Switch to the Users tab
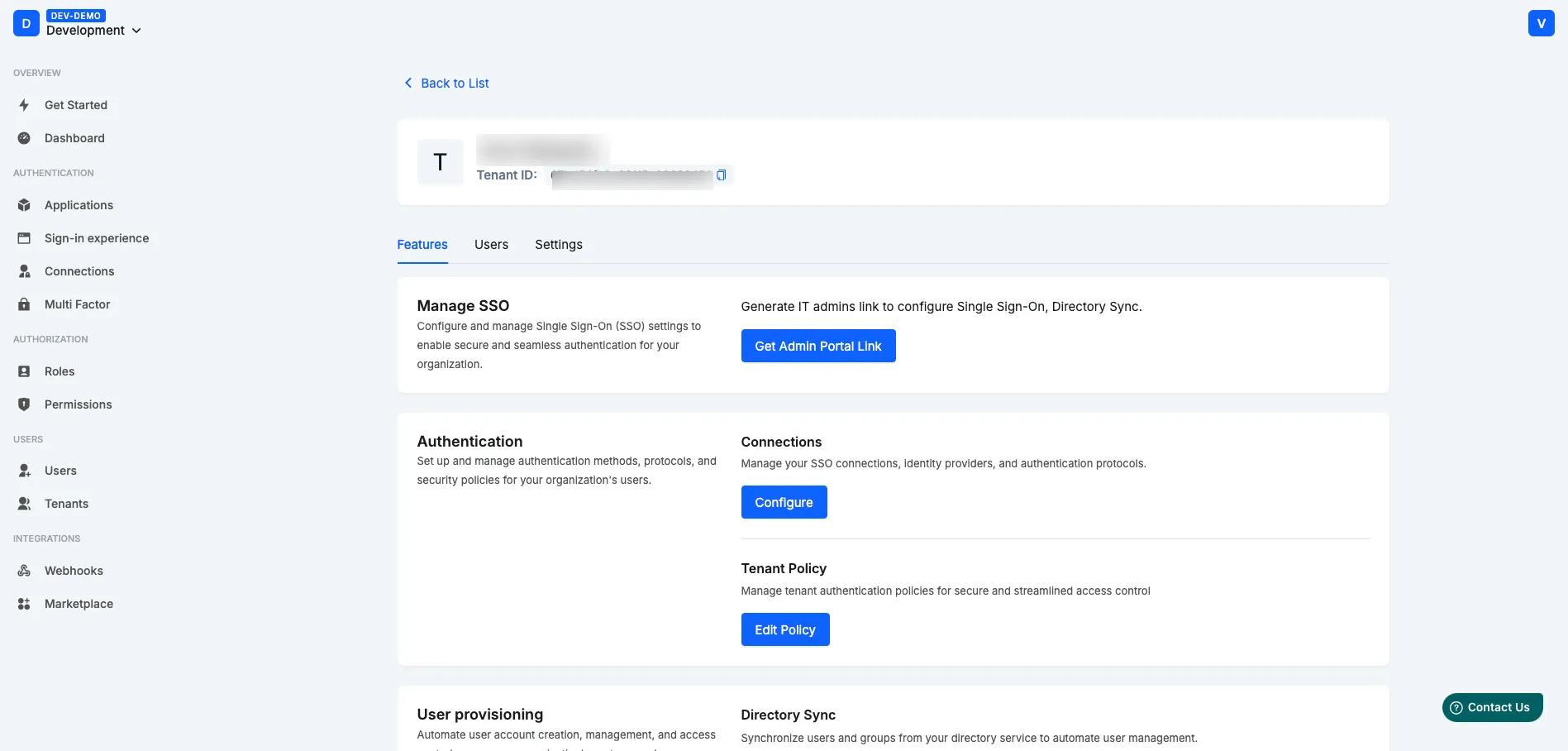Screen dimensions: 1568x751 (491, 244)
